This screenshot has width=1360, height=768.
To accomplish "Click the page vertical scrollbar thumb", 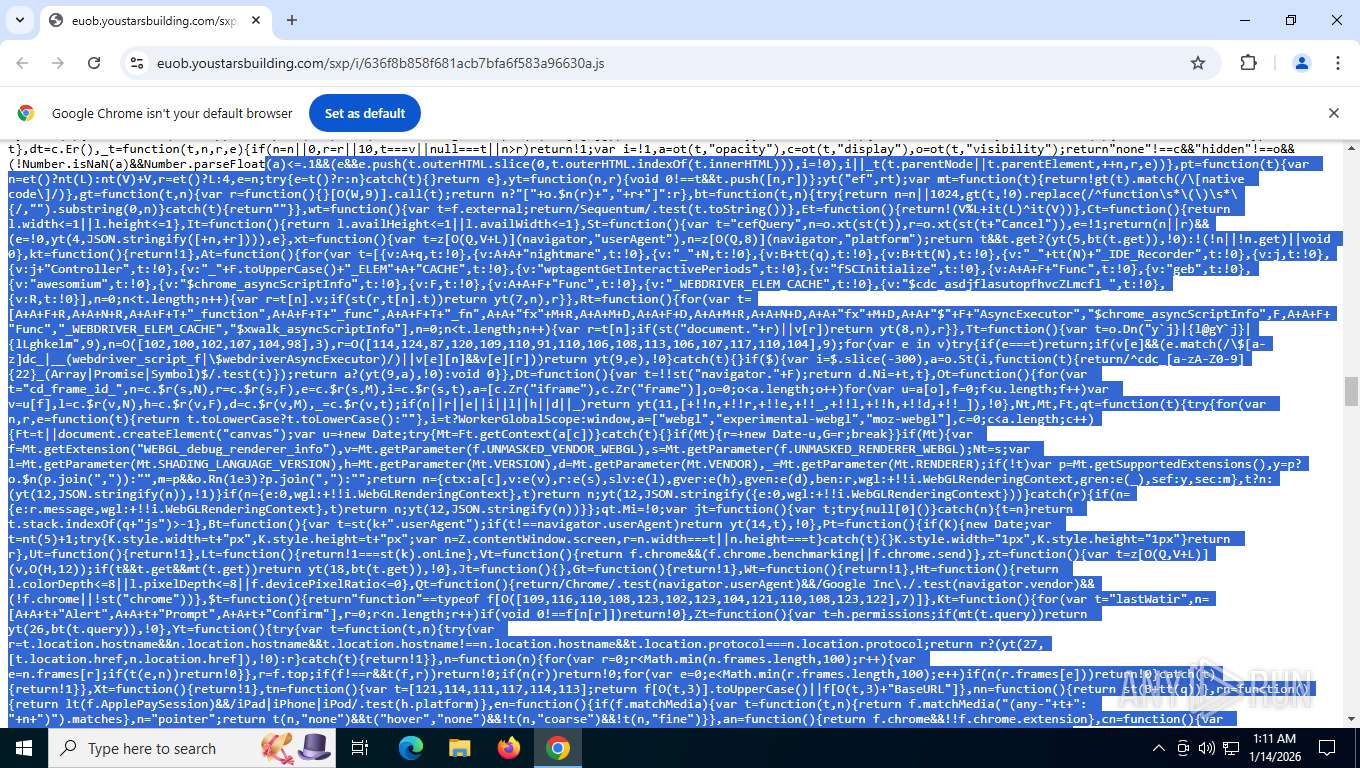I will point(1351,391).
